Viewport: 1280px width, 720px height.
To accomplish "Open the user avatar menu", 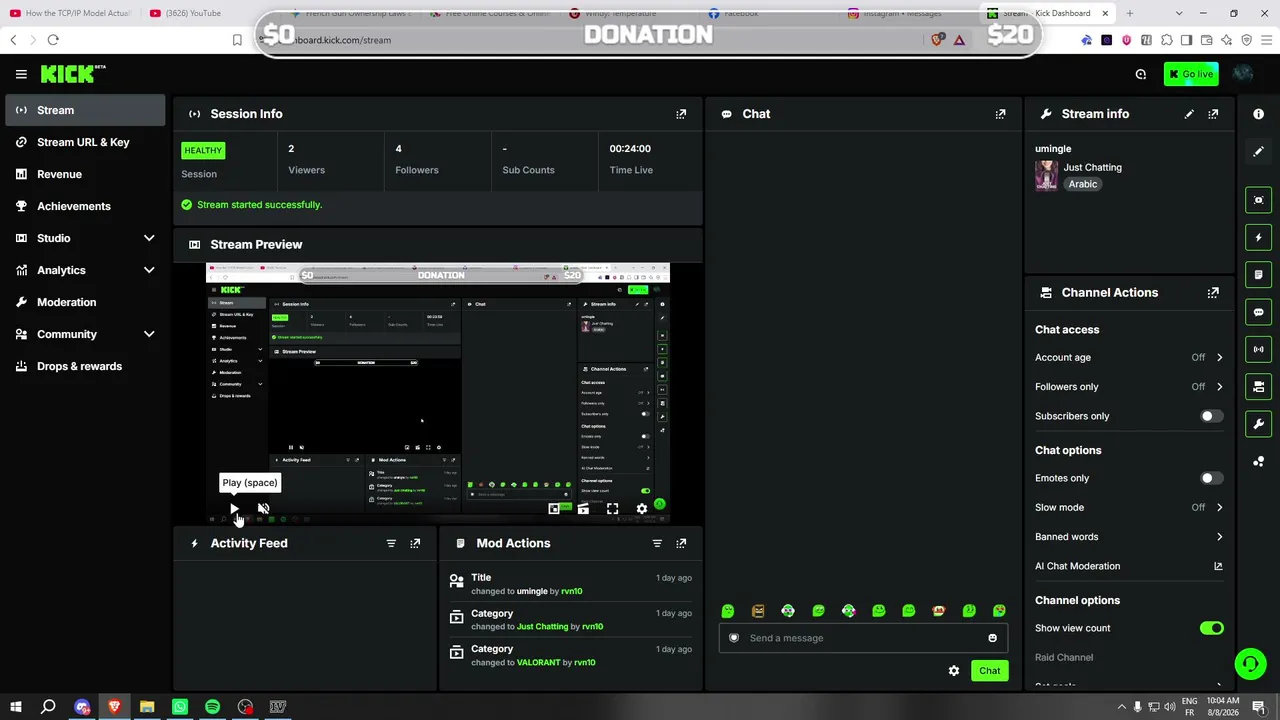I will coord(1243,74).
